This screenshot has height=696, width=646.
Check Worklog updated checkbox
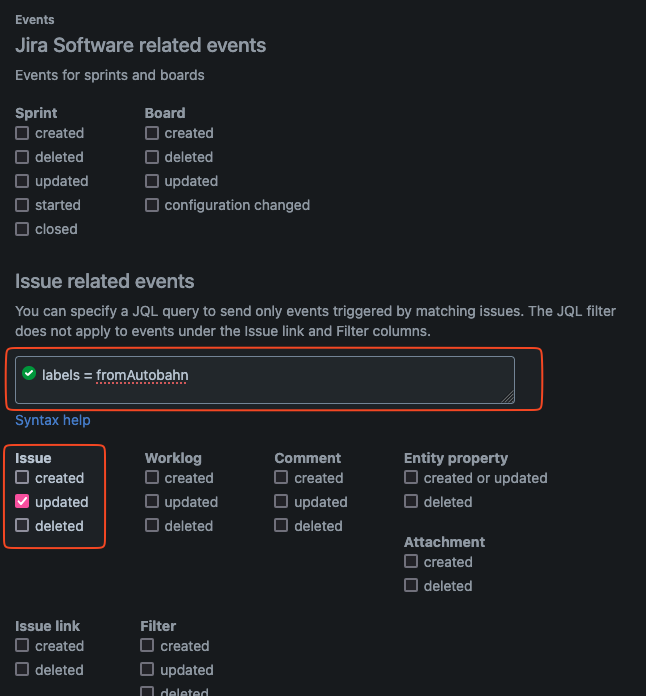[152, 501]
